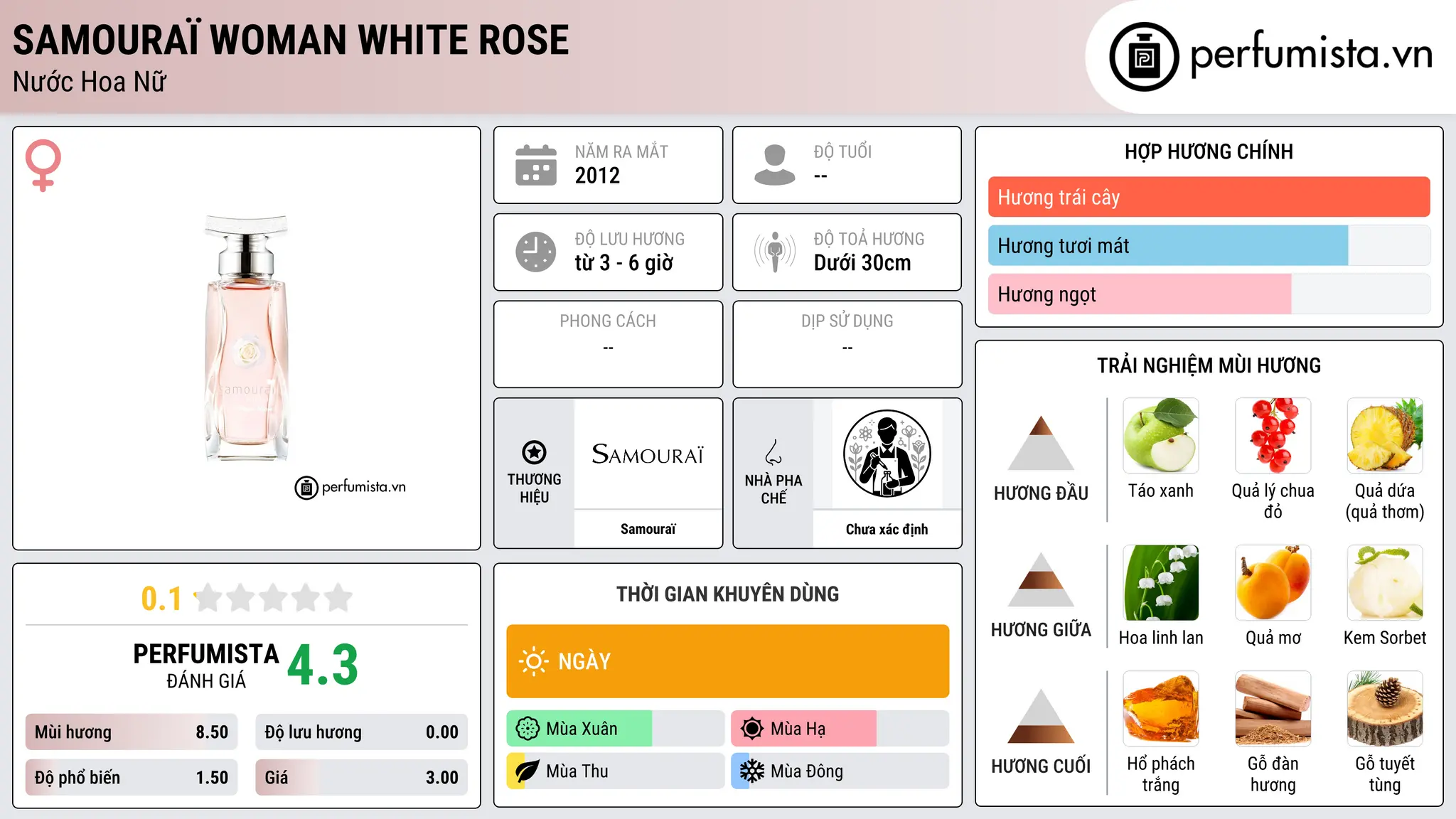Viewport: 1456px width, 819px height.
Task: Click the từ 3 - 6 giờ longevity value
Action: coord(623,263)
